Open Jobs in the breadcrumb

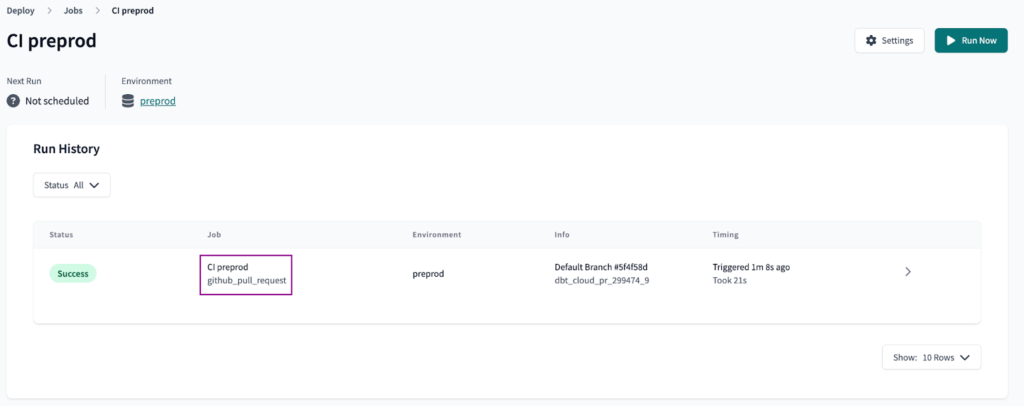coord(73,11)
